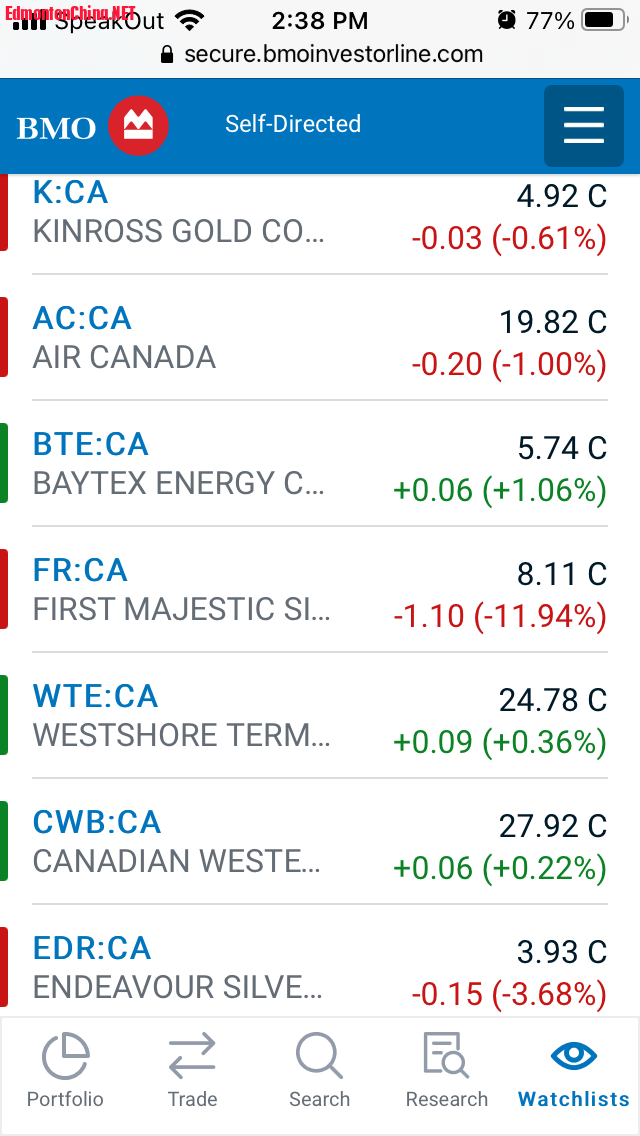Open the Research document icon
The width and height of the screenshot is (640, 1136).
pos(446,1056)
